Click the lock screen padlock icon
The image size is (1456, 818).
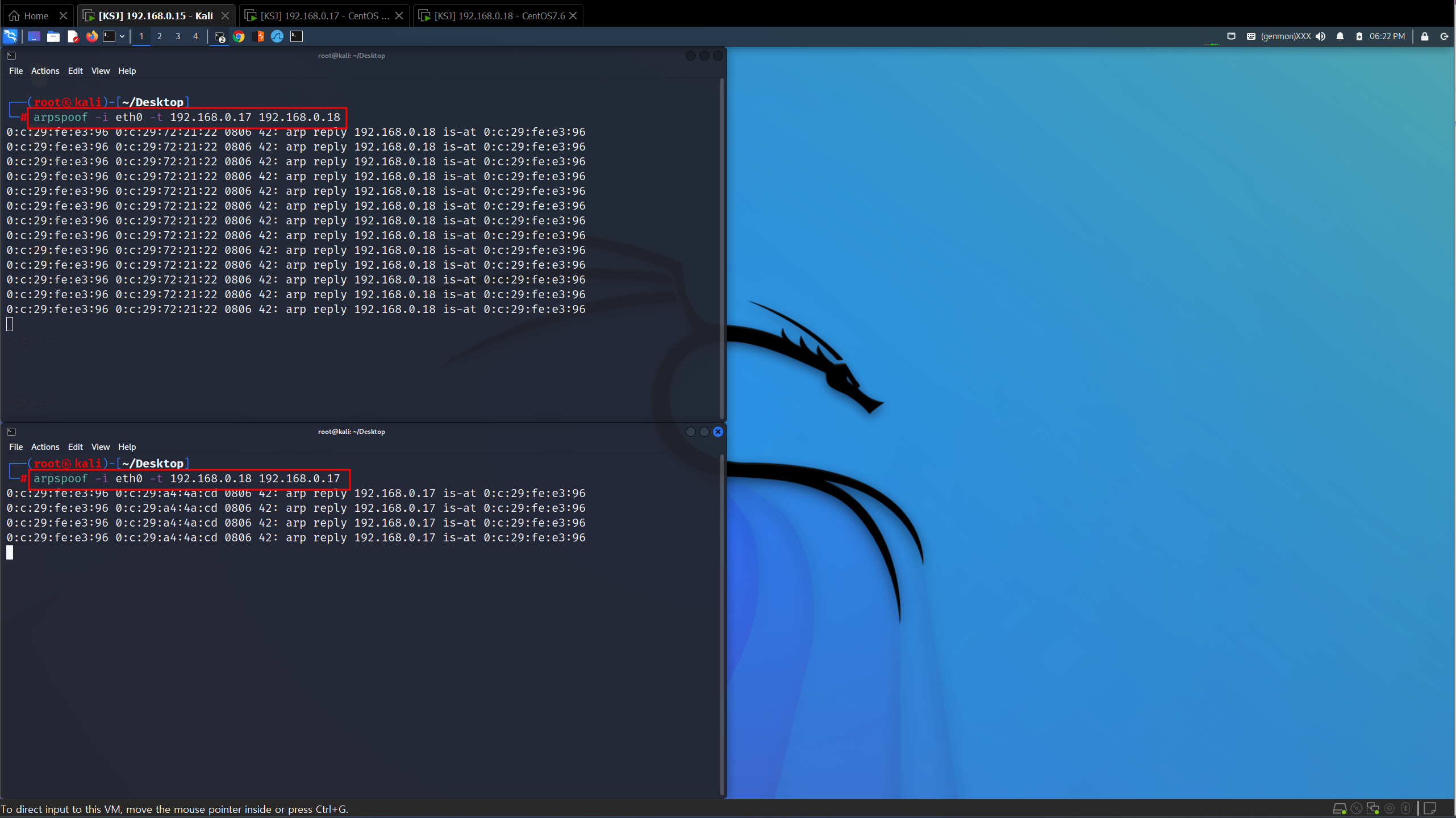pos(1425,36)
